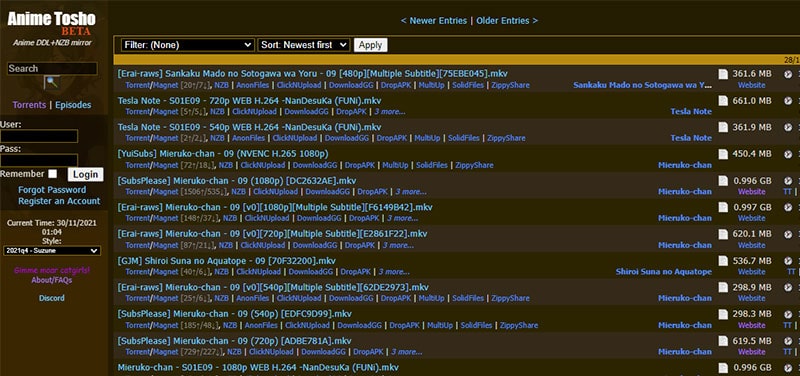Image resolution: width=800 pixels, height=376 pixels.
Task: Click clock icon in YuiSubs Mieruko-chan row
Action: coord(788,154)
